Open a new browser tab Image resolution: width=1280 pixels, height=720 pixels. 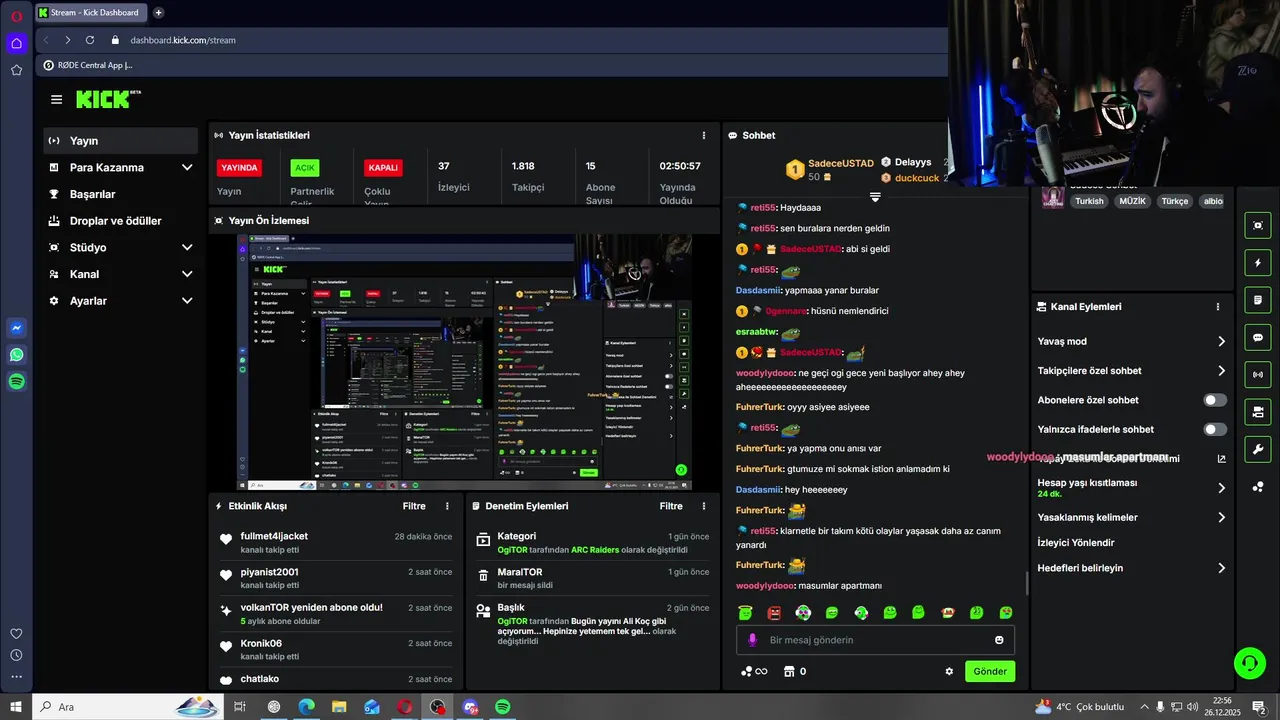pos(158,13)
